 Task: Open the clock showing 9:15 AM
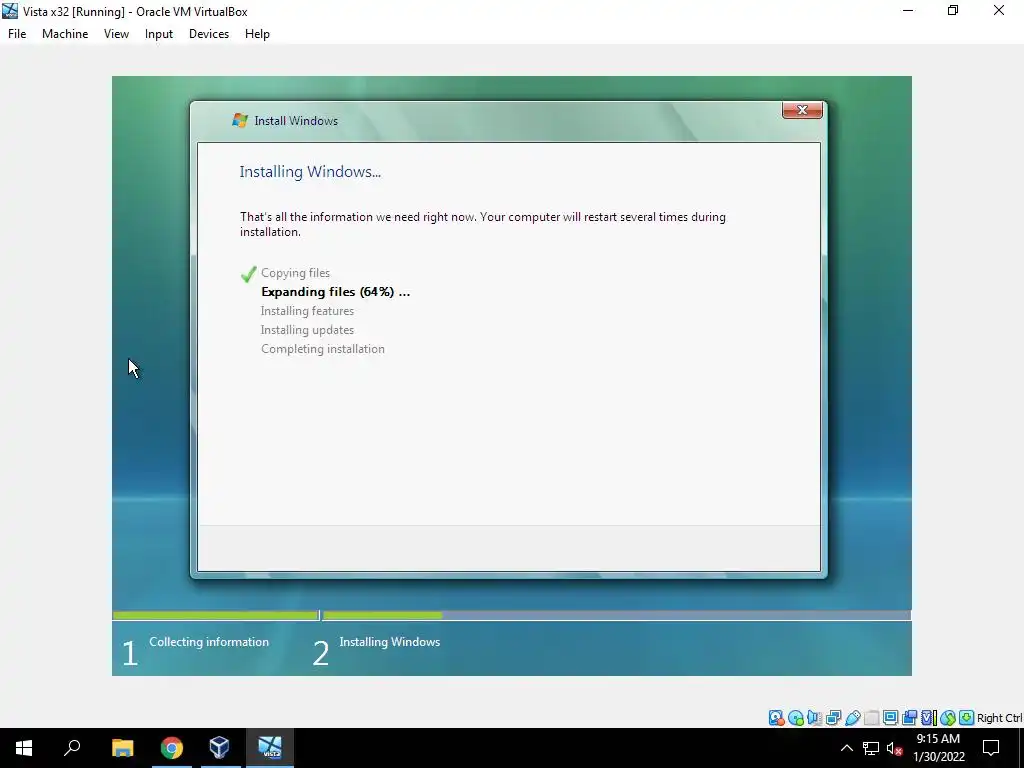click(938, 748)
